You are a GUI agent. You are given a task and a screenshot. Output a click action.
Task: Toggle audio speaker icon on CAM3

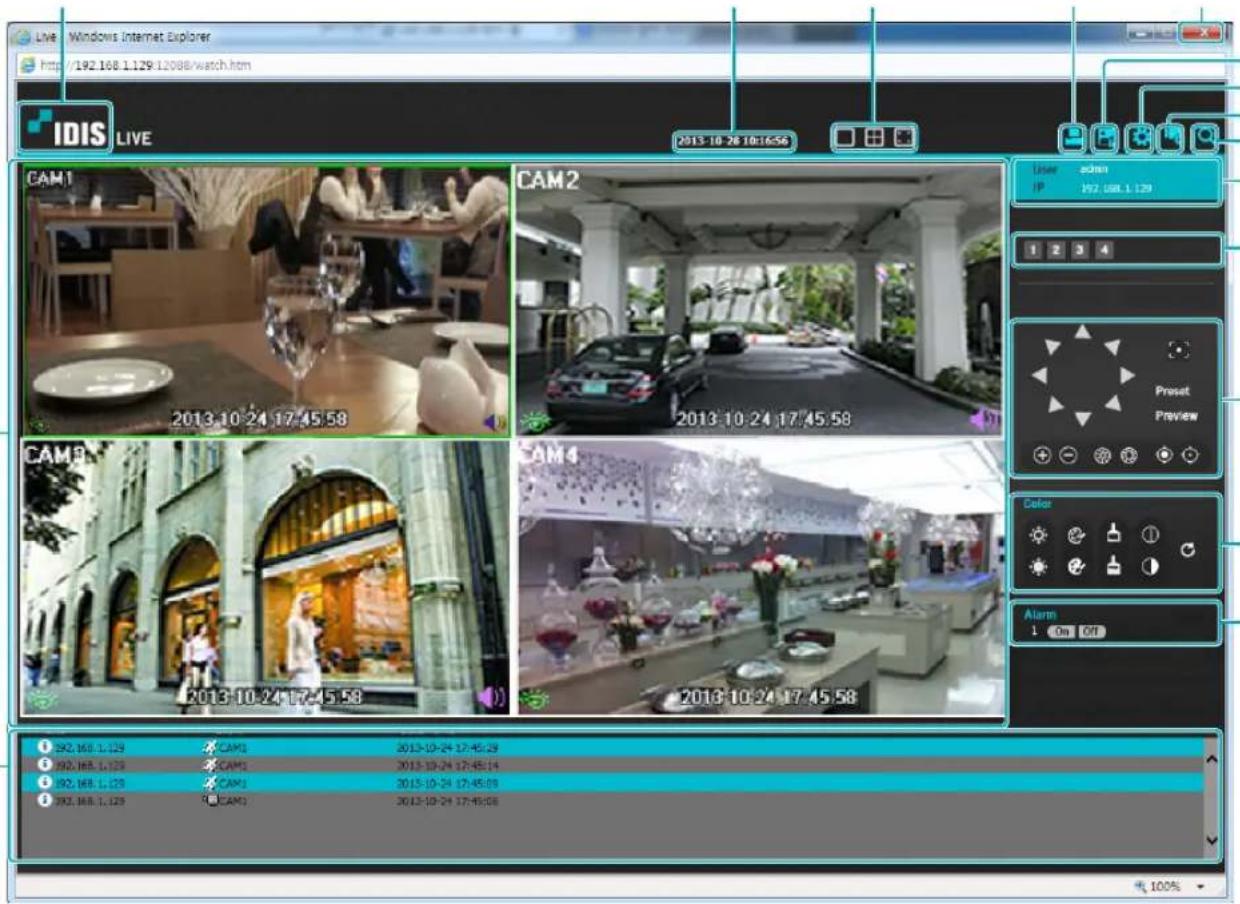[x=492, y=698]
